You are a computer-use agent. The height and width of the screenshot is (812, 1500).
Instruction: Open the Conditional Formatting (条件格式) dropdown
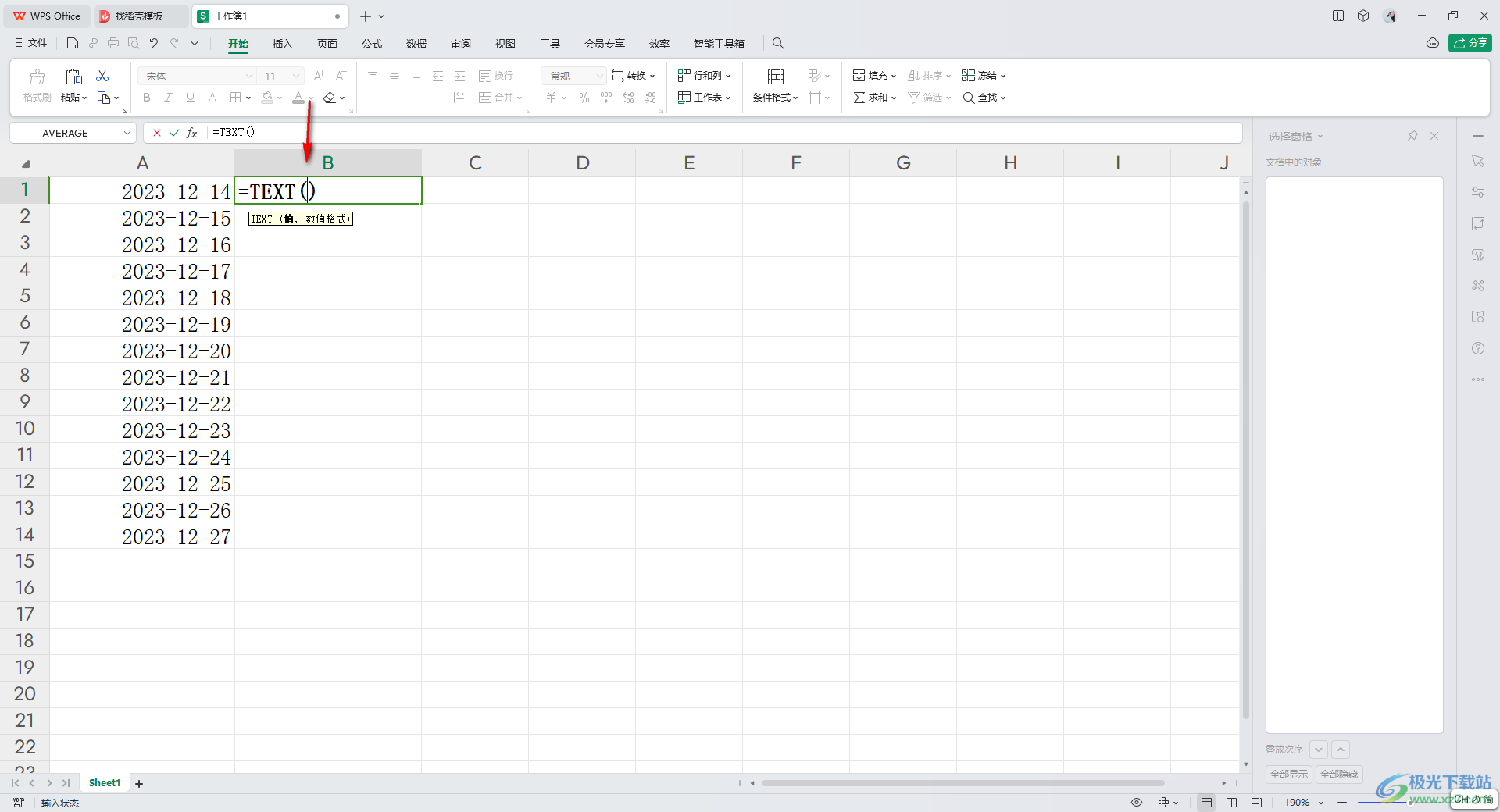775,98
